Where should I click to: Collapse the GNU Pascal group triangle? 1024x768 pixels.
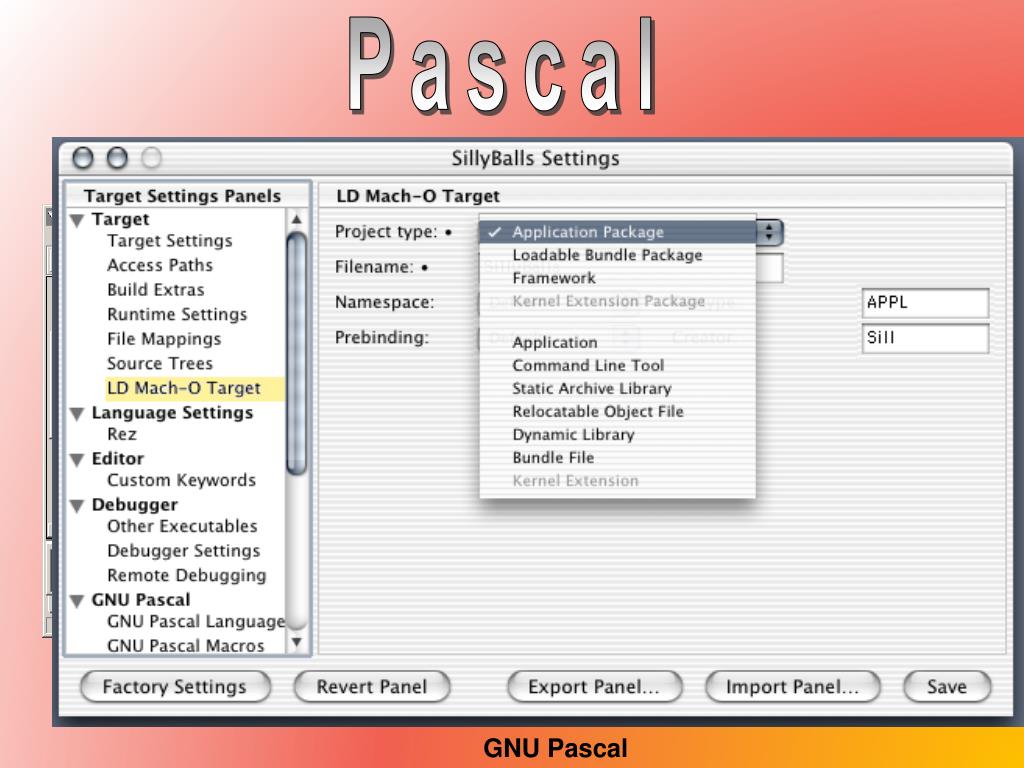[77, 601]
